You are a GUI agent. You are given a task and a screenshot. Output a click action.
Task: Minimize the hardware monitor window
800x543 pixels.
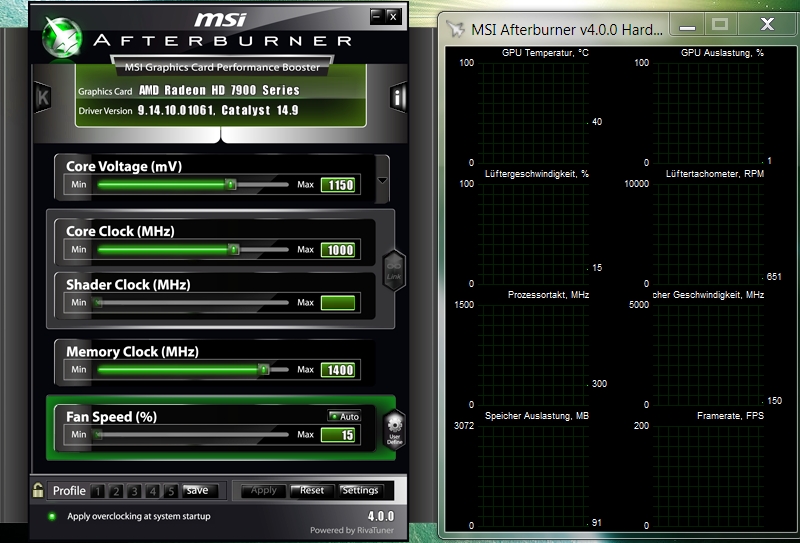[687, 24]
